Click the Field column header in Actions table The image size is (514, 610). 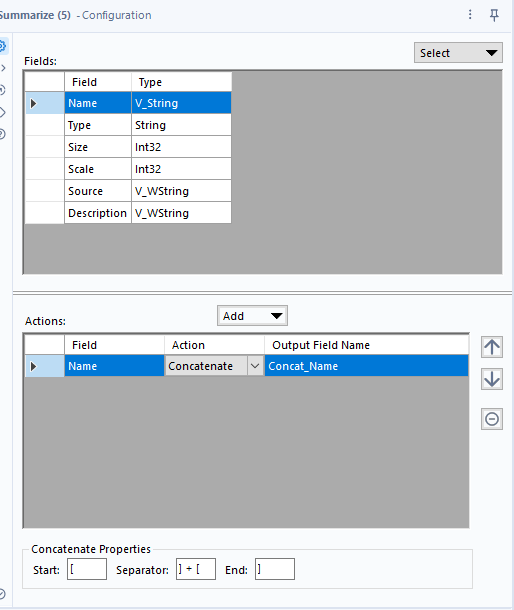pos(114,345)
